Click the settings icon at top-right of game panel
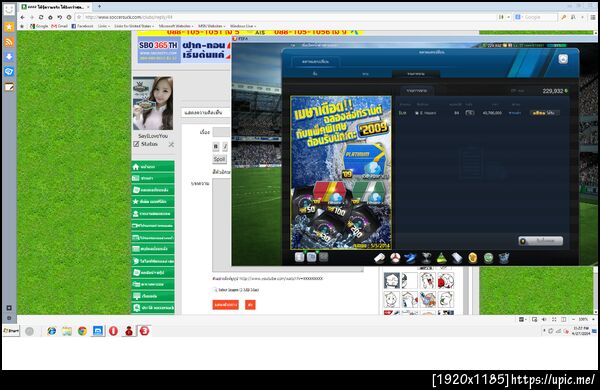600x390 pixels. pos(563,59)
